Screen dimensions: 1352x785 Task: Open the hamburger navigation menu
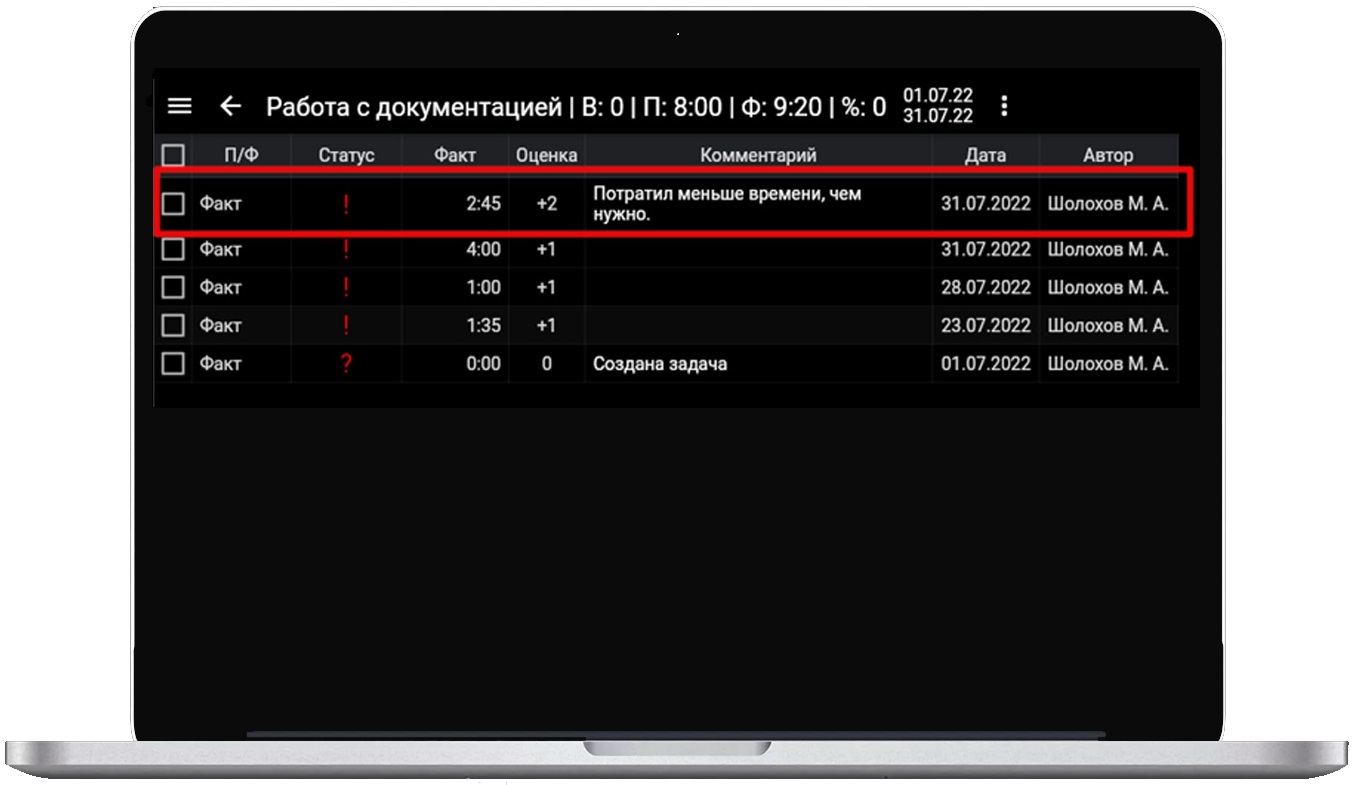click(x=179, y=106)
